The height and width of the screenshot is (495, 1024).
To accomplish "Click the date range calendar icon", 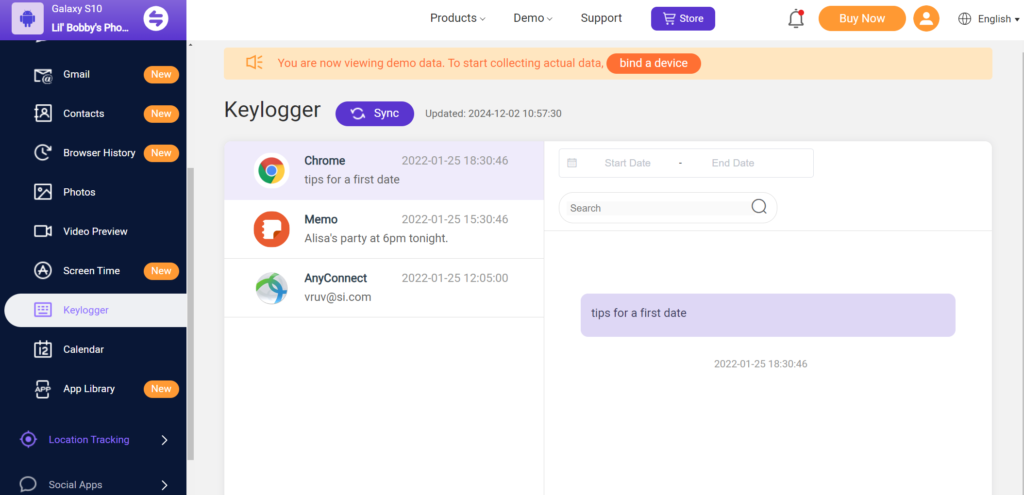I will point(572,163).
